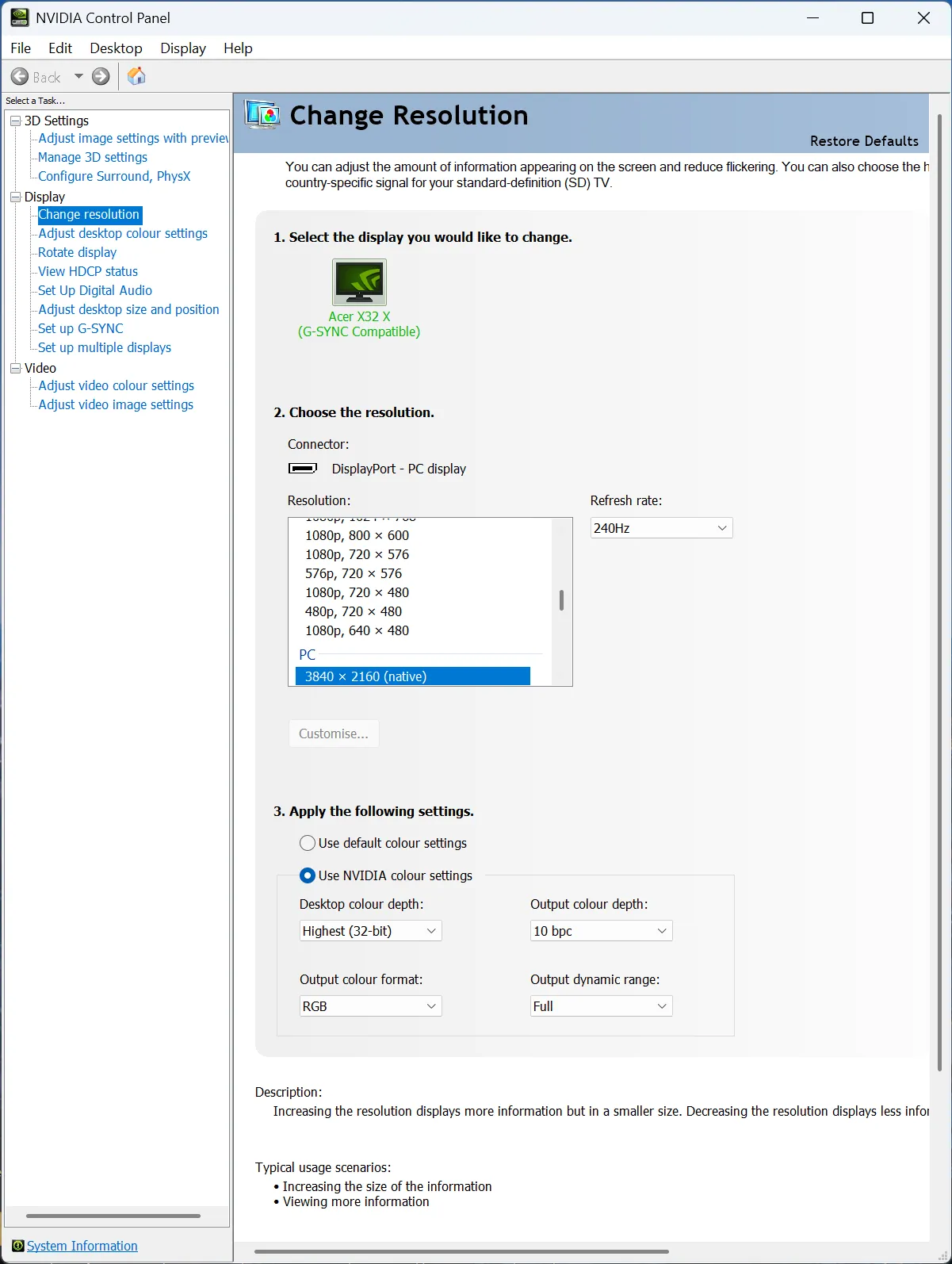The width and height of the screenshot is (952, 1264).
Task: Click the System Information icon
Action: pyautogui.click(x=17, y=1246)
